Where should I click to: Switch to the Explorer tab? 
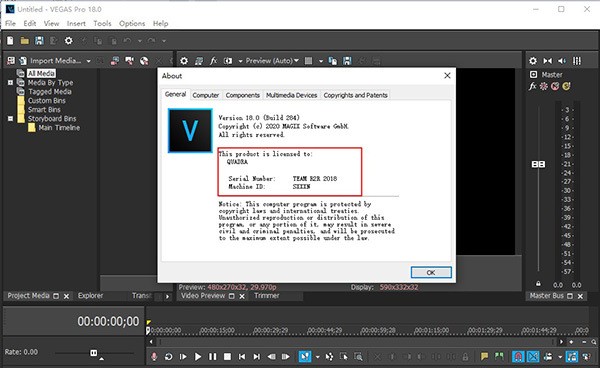90,296
